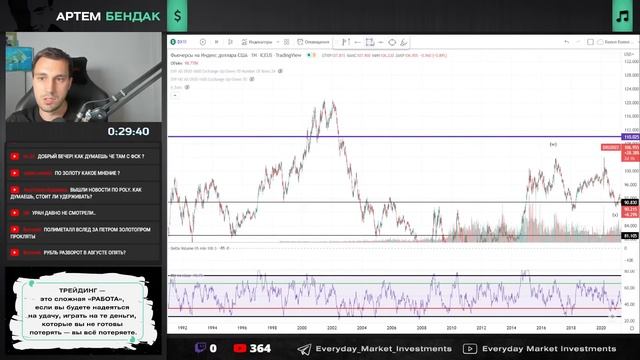Click the Delta Volume indicator label
Viewport: 640px width, 360px height.
pos(200,248)
